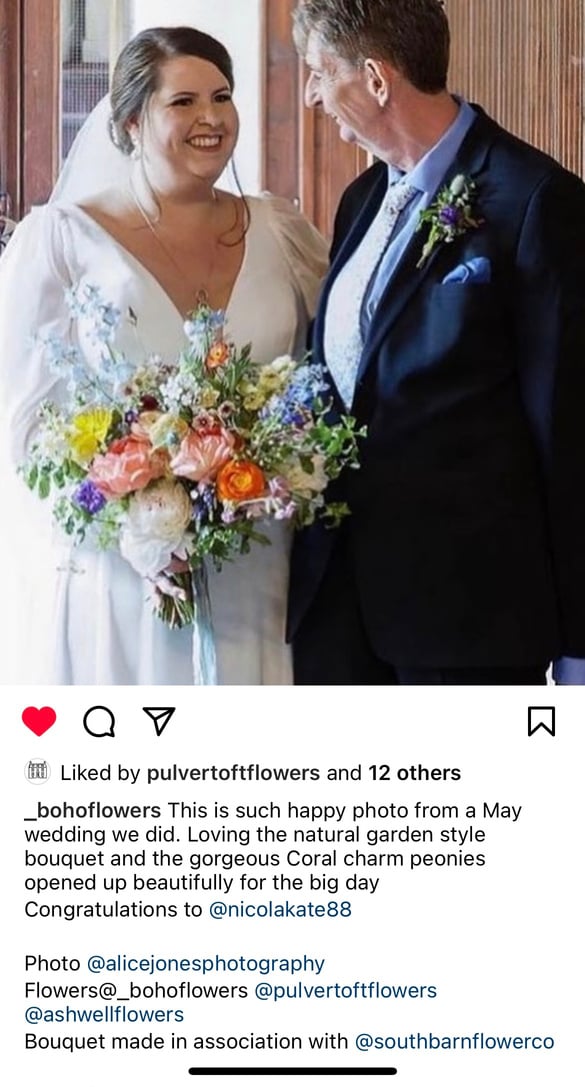Share the post using the paper-plane icon
The width and height of the screenshot is (585, 1087).
158,721
